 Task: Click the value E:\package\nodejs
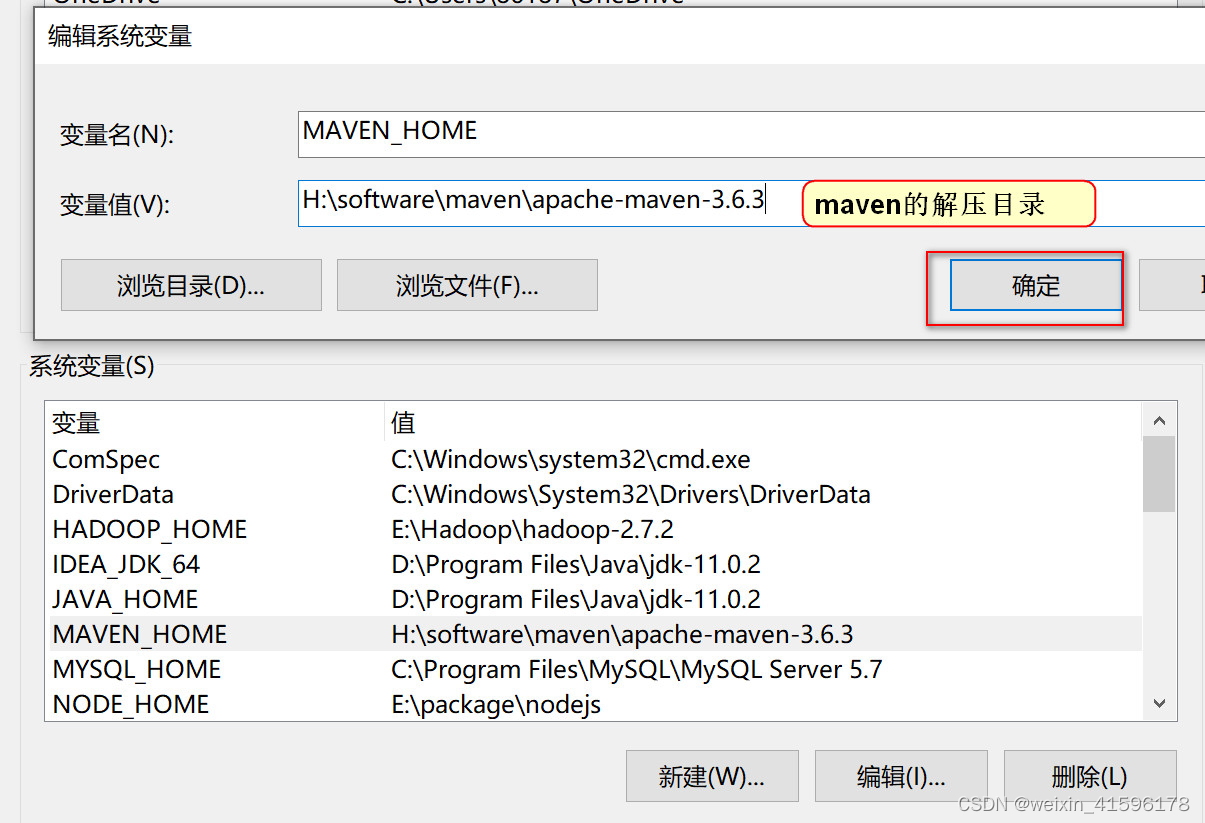[496, 704]
